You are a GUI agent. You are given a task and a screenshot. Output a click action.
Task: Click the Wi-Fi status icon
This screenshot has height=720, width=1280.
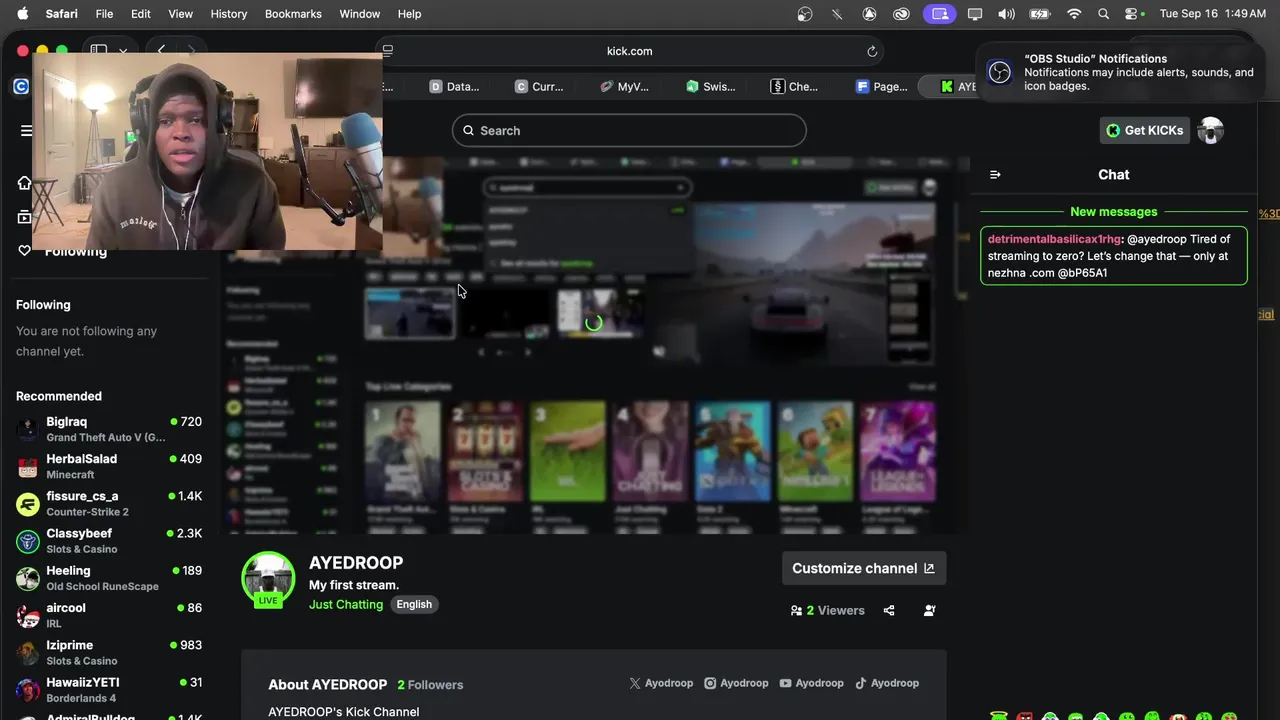tap(1074, 14)
